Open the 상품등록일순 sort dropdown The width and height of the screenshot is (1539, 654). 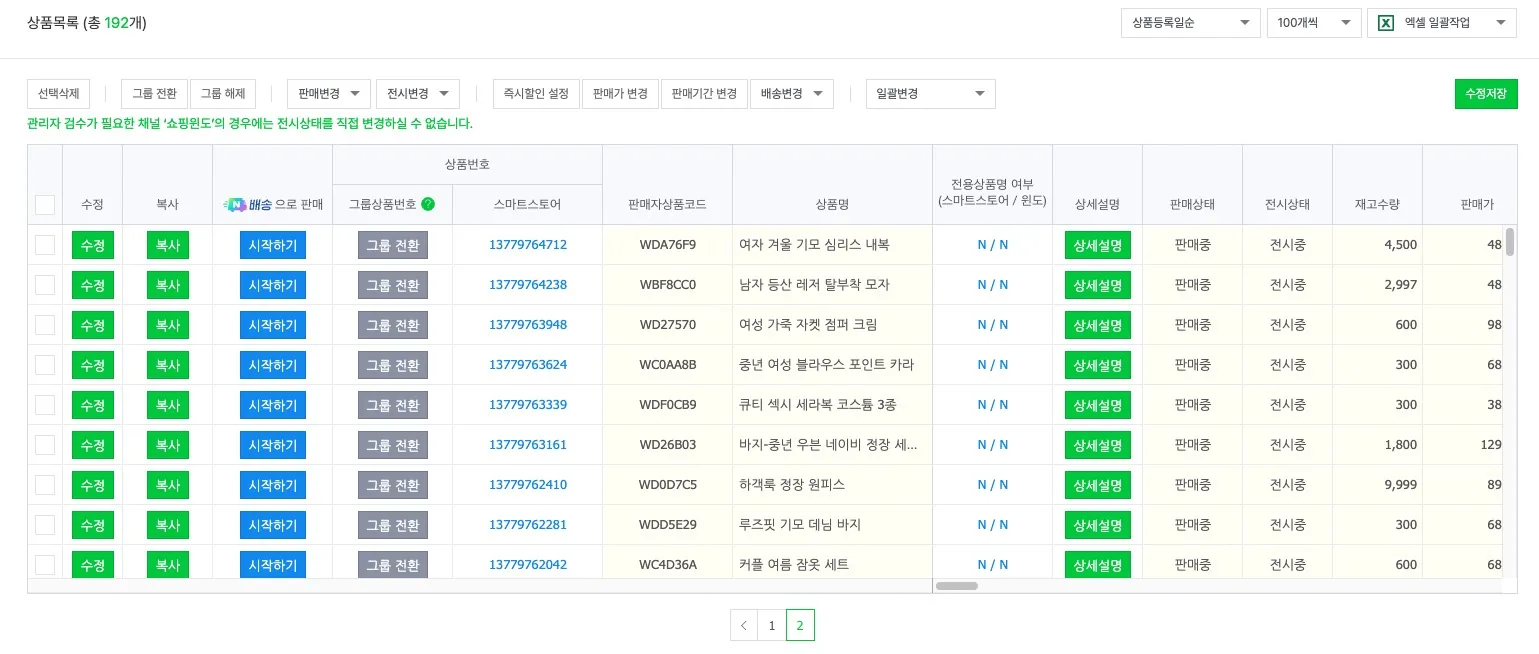point(1190,23)
